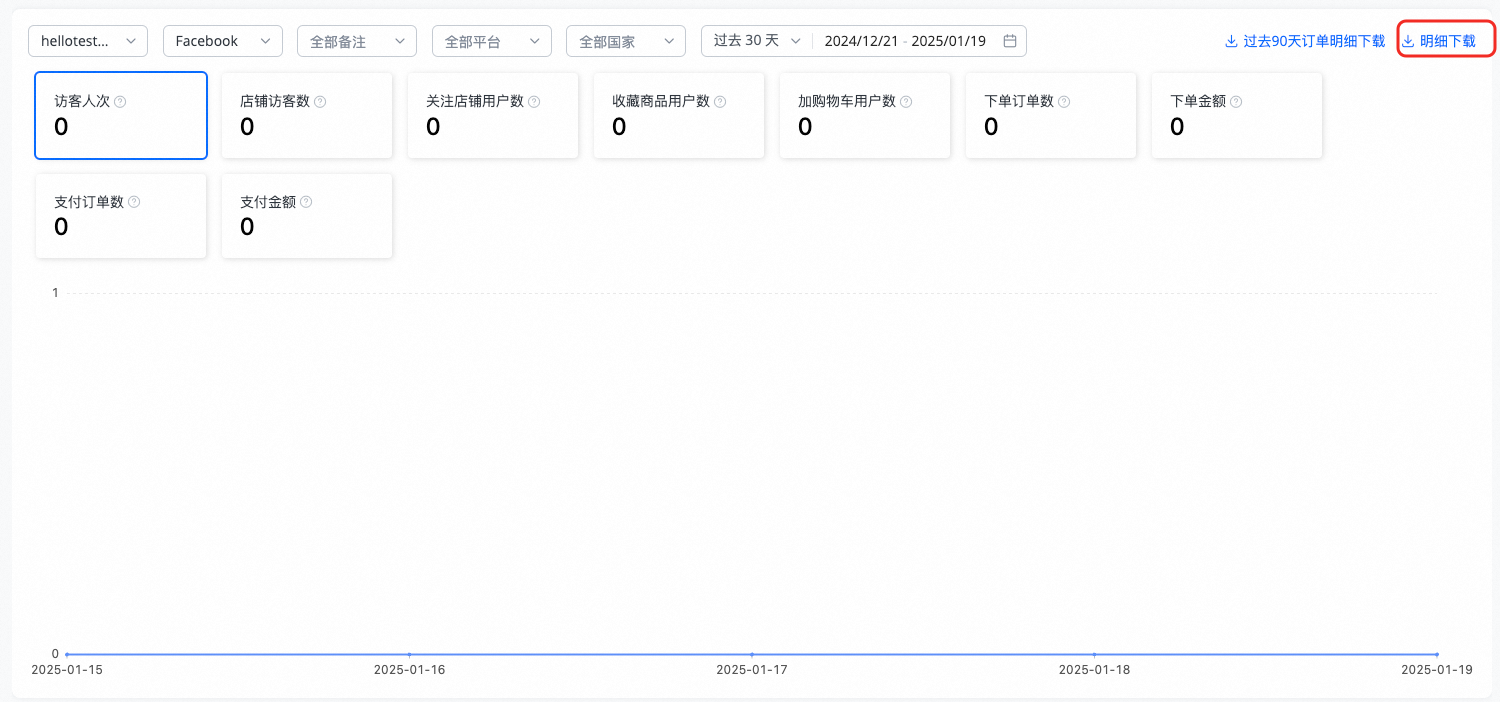Click 过去90天订单明细下载 link
Viewport: 1500px width, 702px height.
(1305, 41)
